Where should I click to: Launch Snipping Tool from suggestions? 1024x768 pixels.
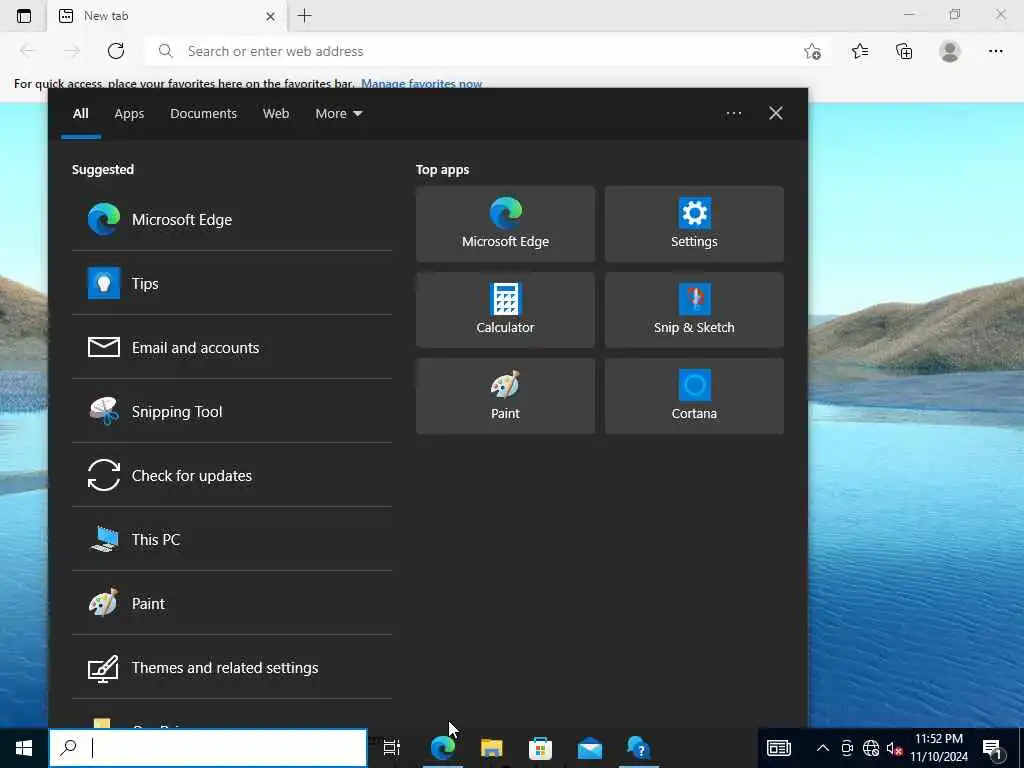(232, 411)
